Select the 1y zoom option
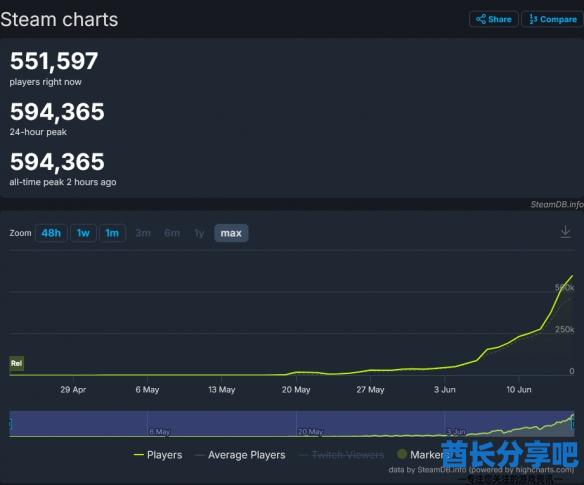 tap(199, 233)
